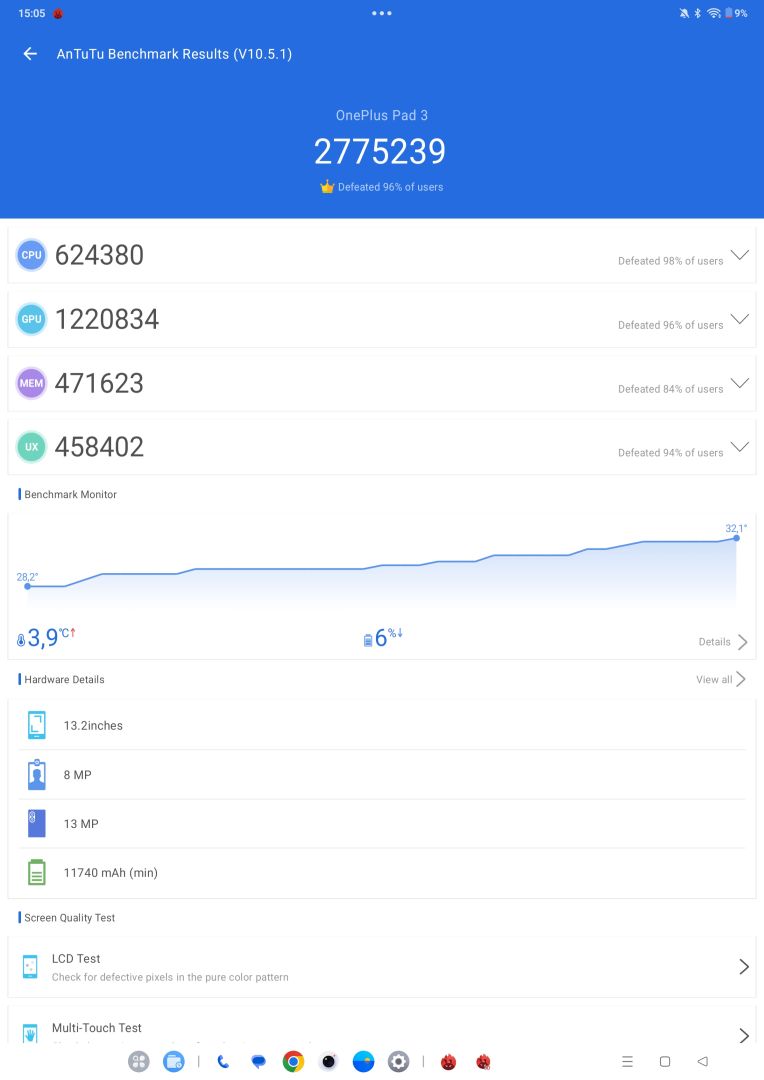Expand the UX score details chevron
The height and width of the screenshot is (1080, 764).
pos(739,446)
